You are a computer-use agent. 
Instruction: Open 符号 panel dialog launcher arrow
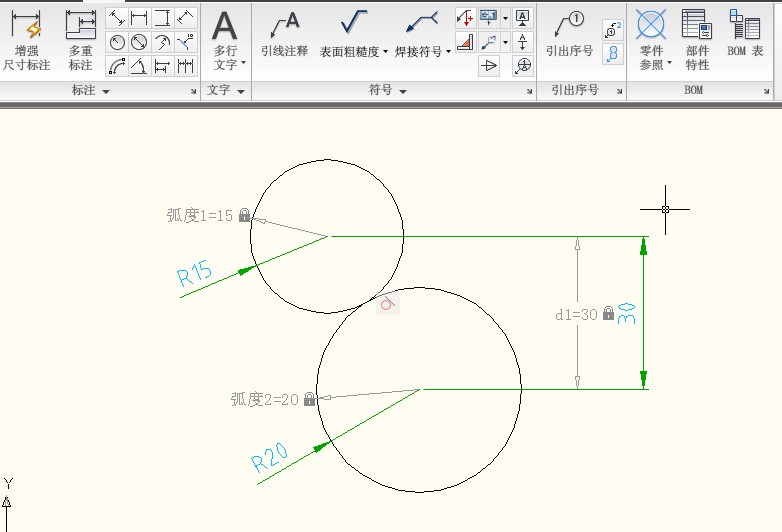(x=529, y=91)
